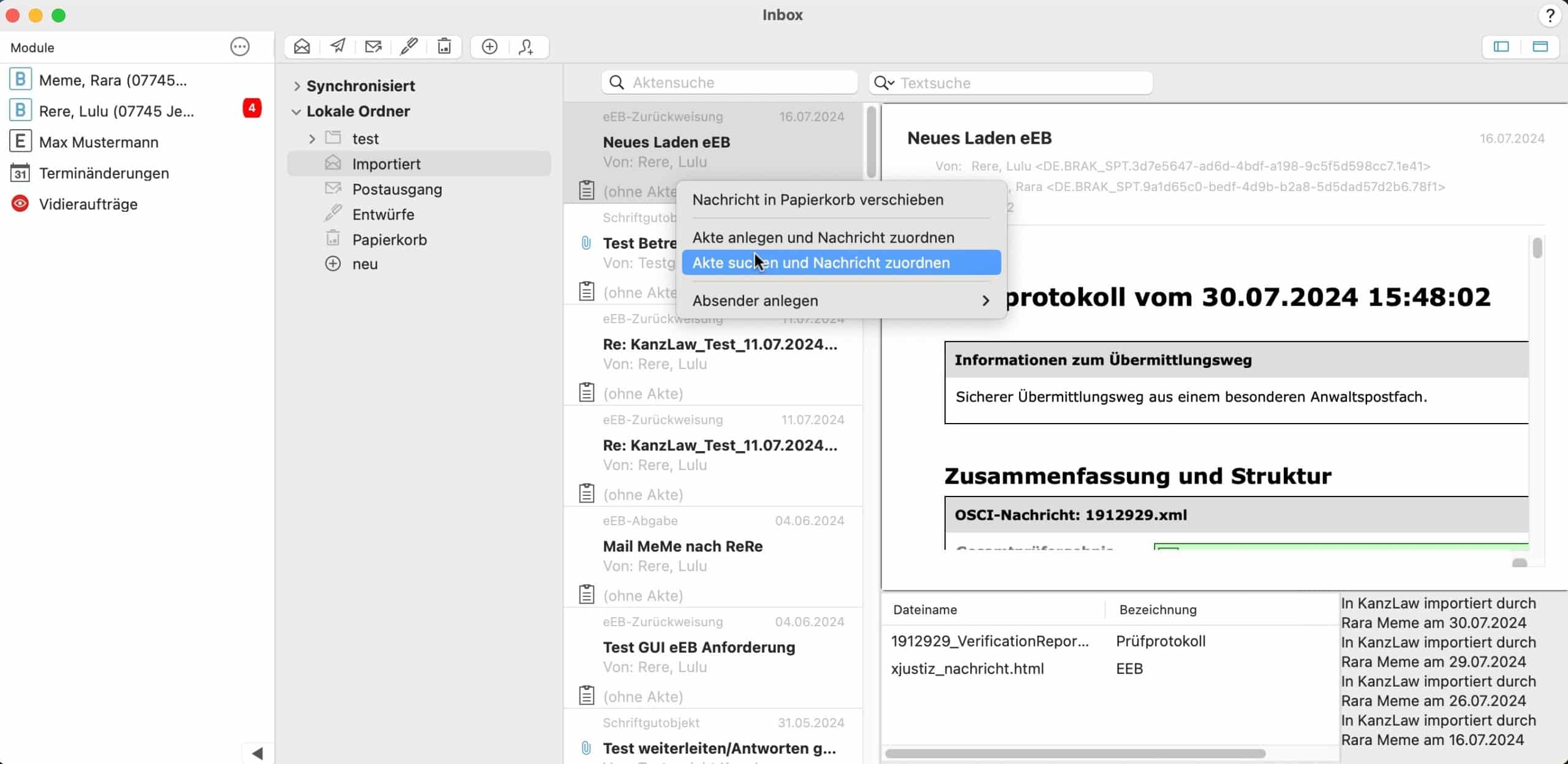Switch to the sidebar layout view
The image size is (1568, 764).
(1501, 47)
